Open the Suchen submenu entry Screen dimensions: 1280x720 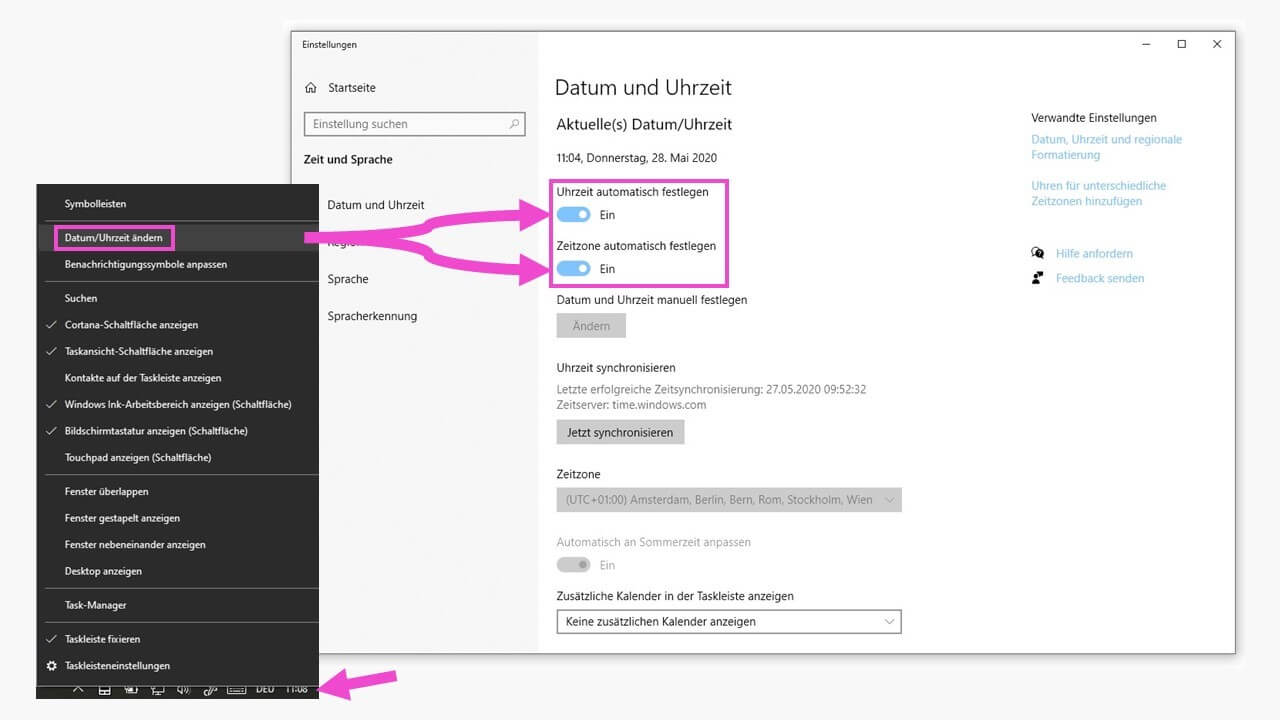[x=177, y=298]
